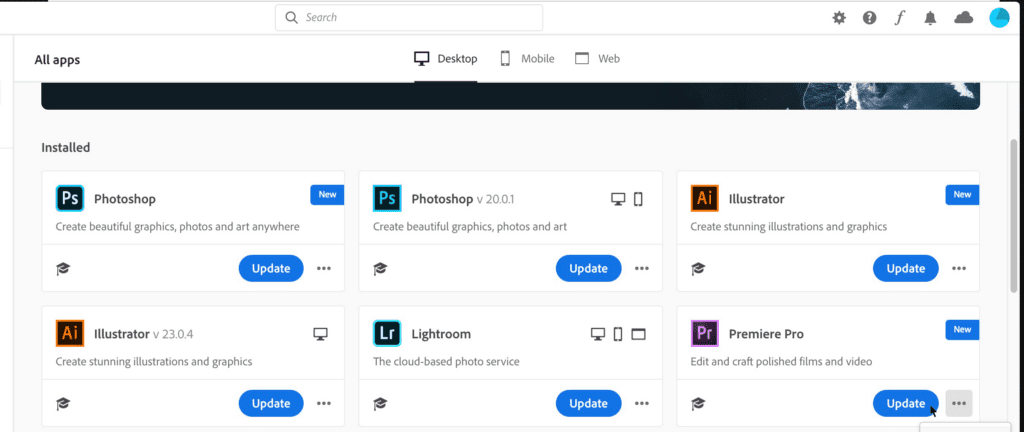The width and height of the screenshot is (1024, 432).
Task: Open tutorials icon on Lightroom card
Action: point(380,403)
